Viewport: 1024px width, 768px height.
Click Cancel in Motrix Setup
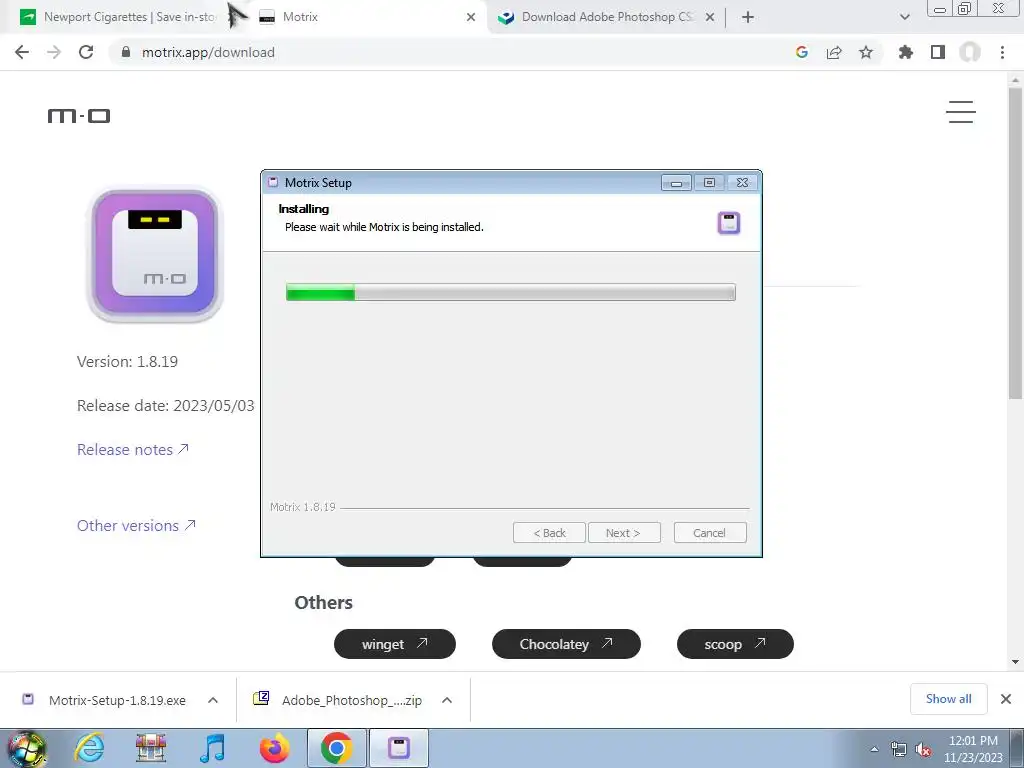(x=710, y=533)
